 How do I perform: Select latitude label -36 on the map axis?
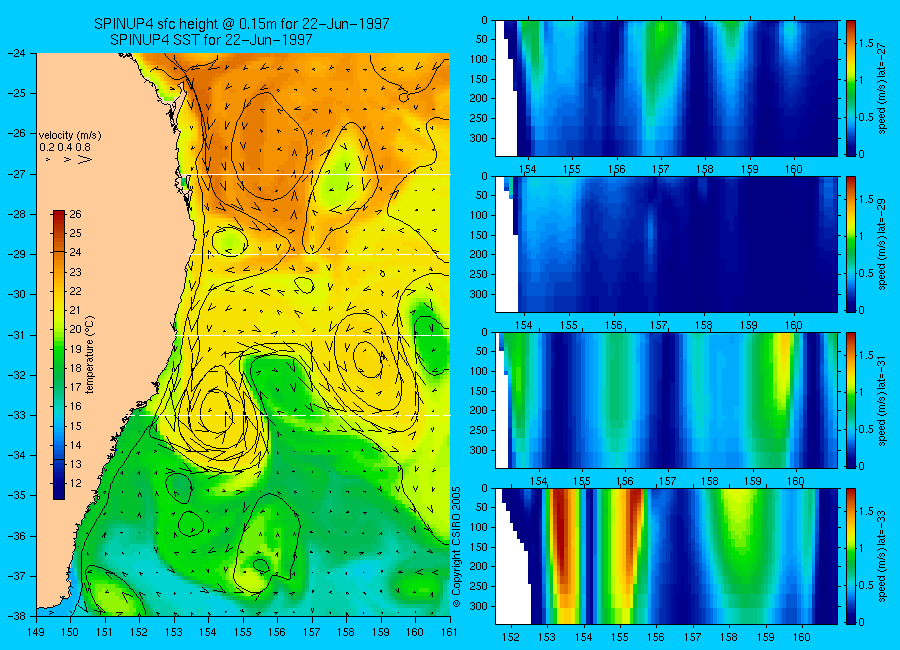click(x=16, y=536)
